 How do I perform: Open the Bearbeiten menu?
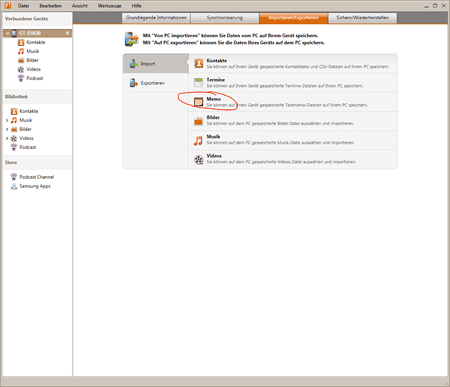(51, 6)
